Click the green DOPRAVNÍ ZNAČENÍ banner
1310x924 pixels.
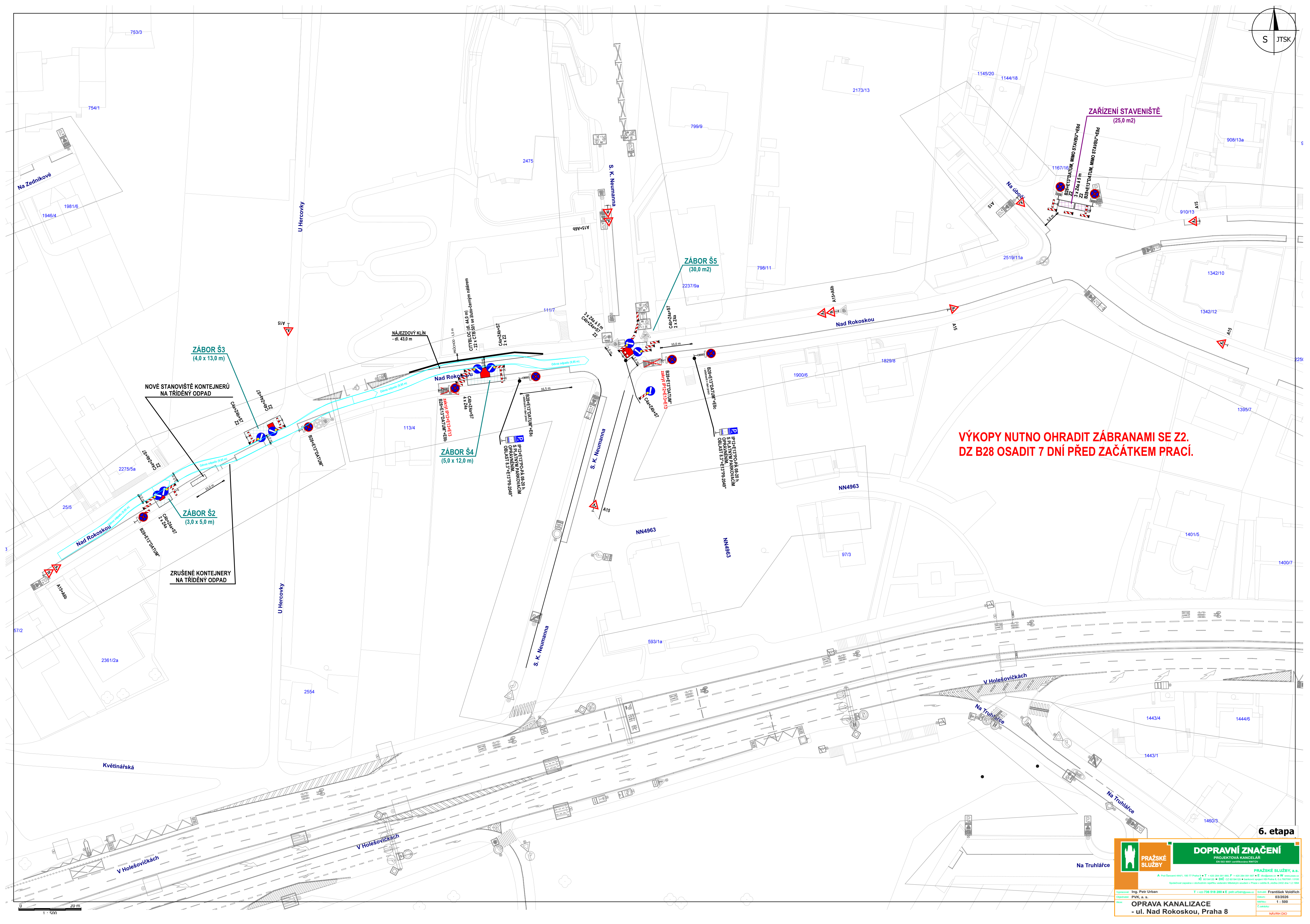pos(1237,851)
